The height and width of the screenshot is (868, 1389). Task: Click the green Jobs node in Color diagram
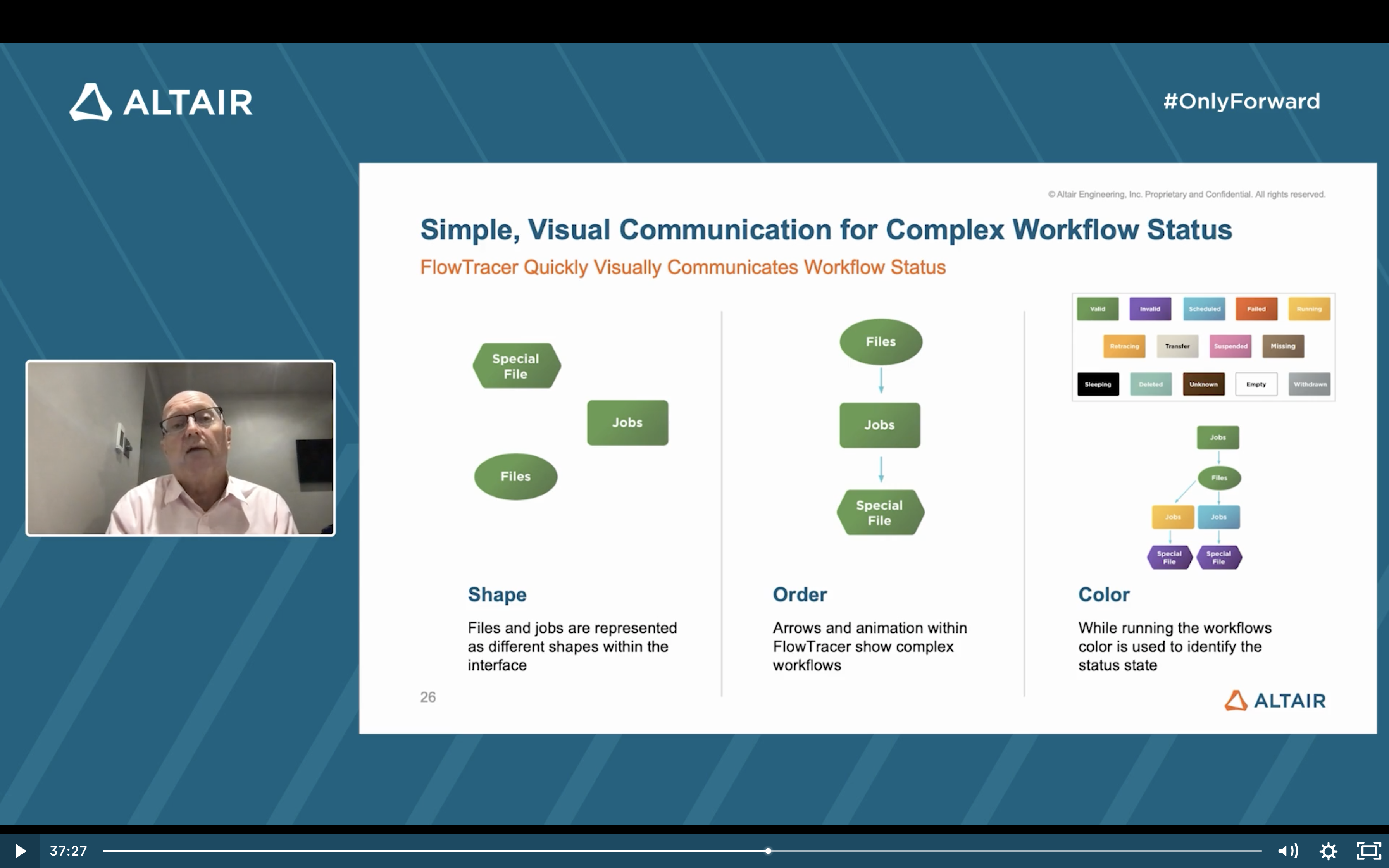click(x=1218, y=437)
